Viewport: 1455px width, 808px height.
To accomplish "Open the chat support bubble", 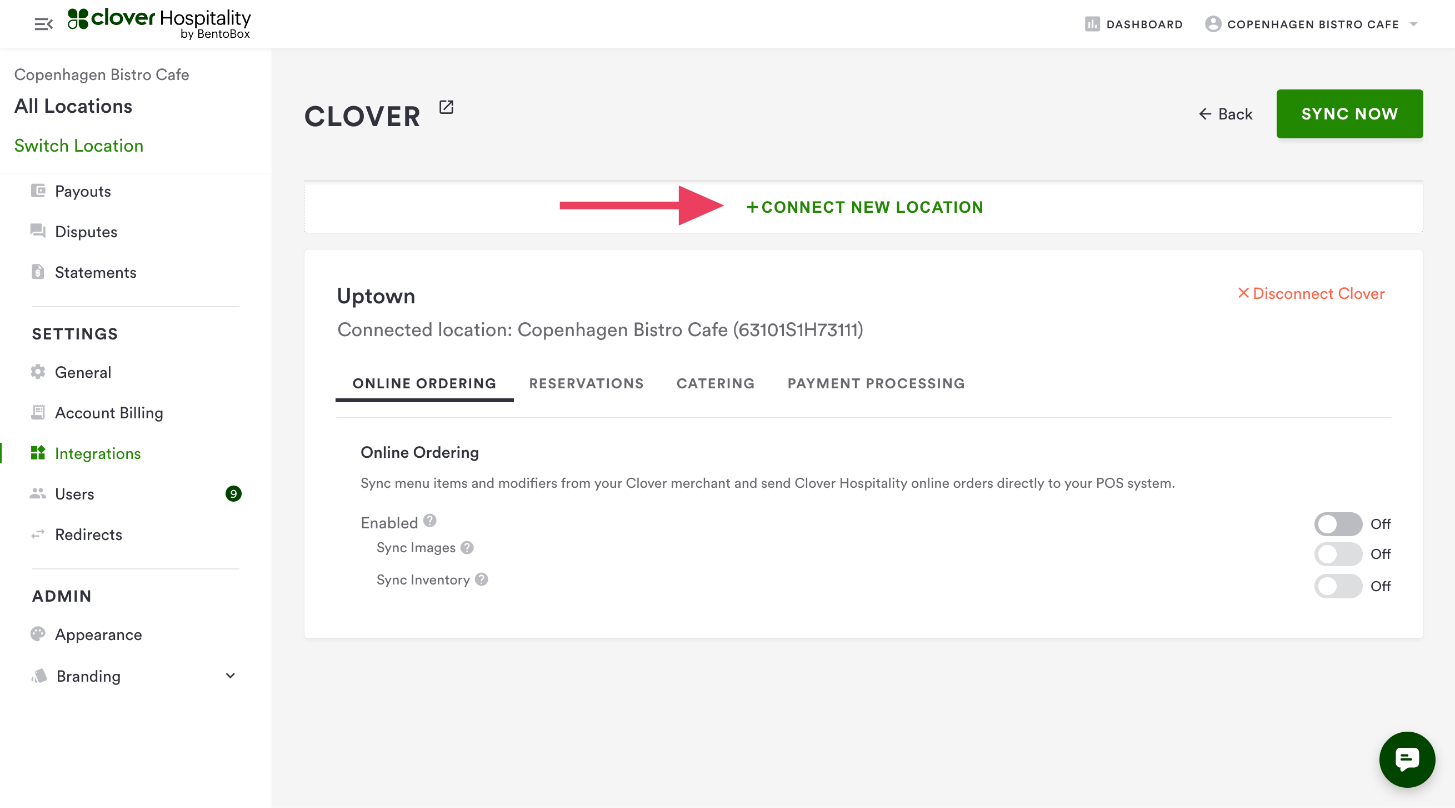I will click(x=1407, y=760).
